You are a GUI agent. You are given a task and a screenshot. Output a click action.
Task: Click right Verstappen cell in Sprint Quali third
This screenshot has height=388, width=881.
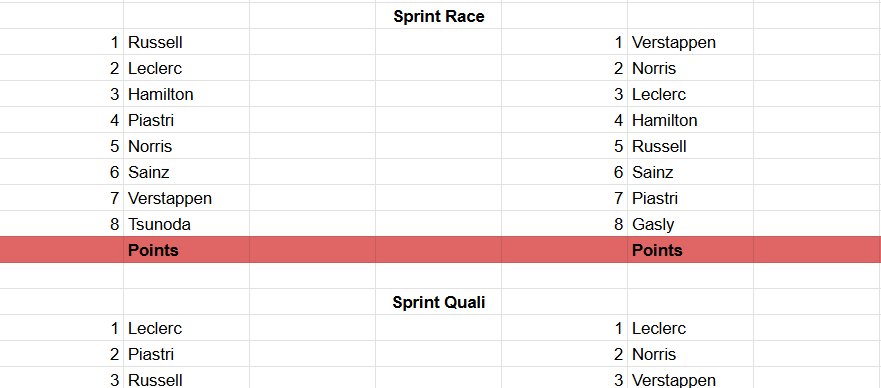tap(691, 378)
